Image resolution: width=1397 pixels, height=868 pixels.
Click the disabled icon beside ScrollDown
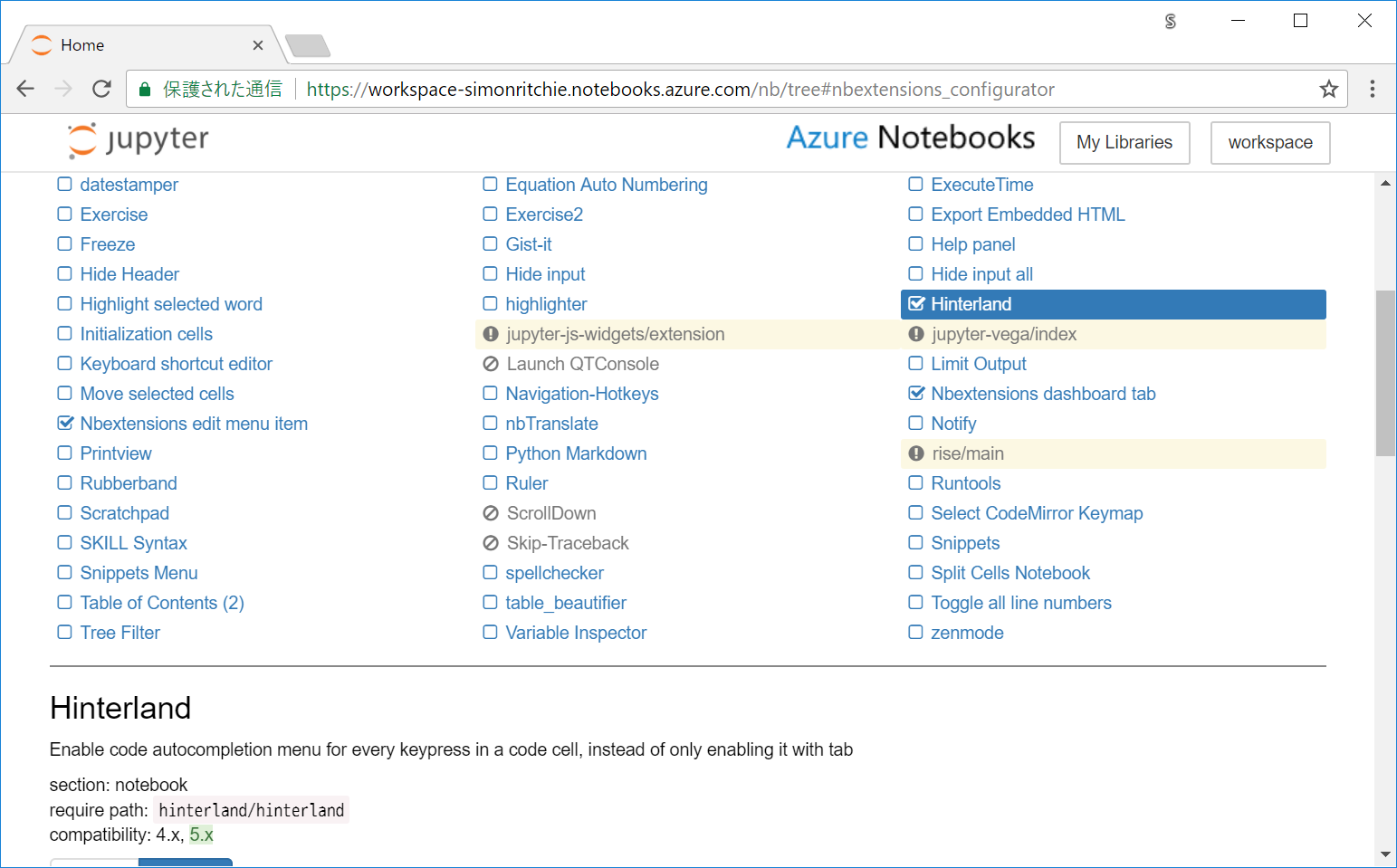(x=491, y=513)
